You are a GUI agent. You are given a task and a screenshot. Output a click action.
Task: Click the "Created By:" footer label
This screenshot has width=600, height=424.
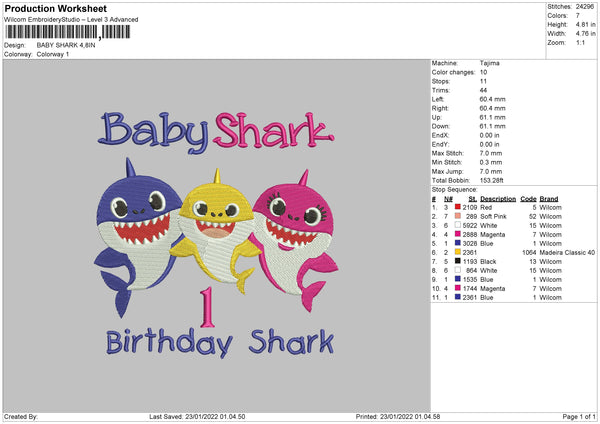(x=21, y=417)
